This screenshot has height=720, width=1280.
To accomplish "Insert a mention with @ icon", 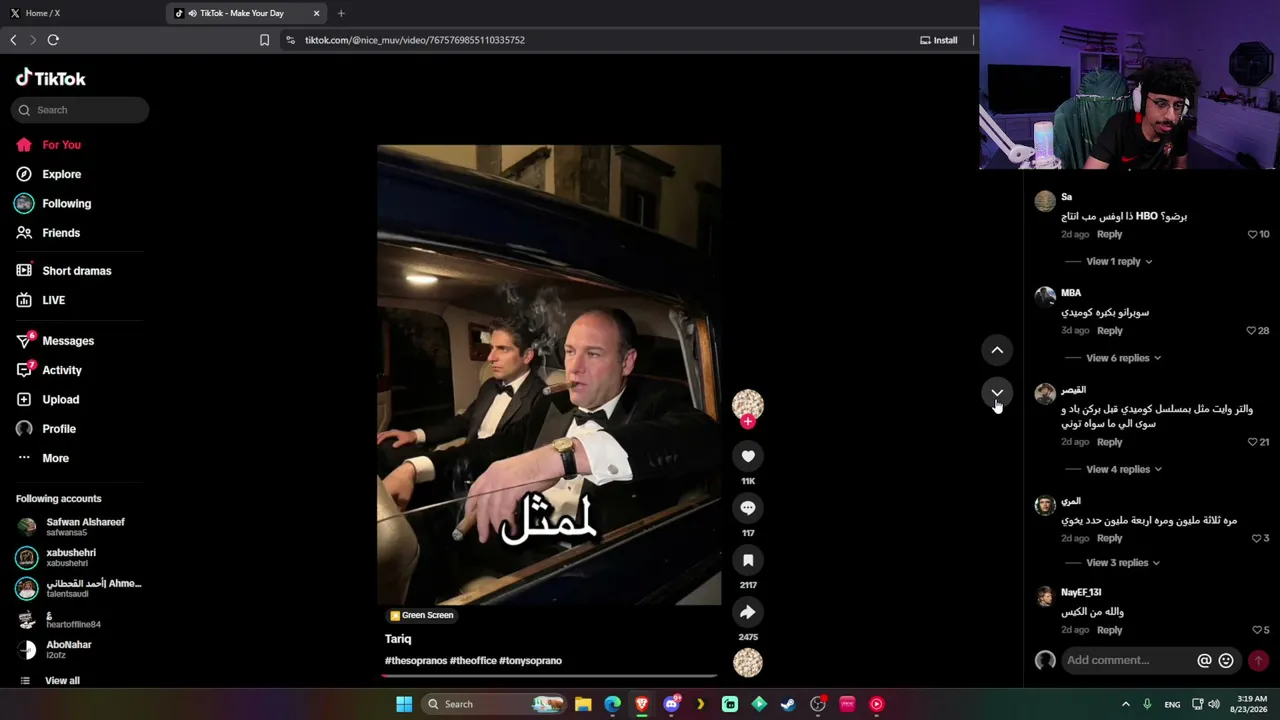I will (1204, 660).
